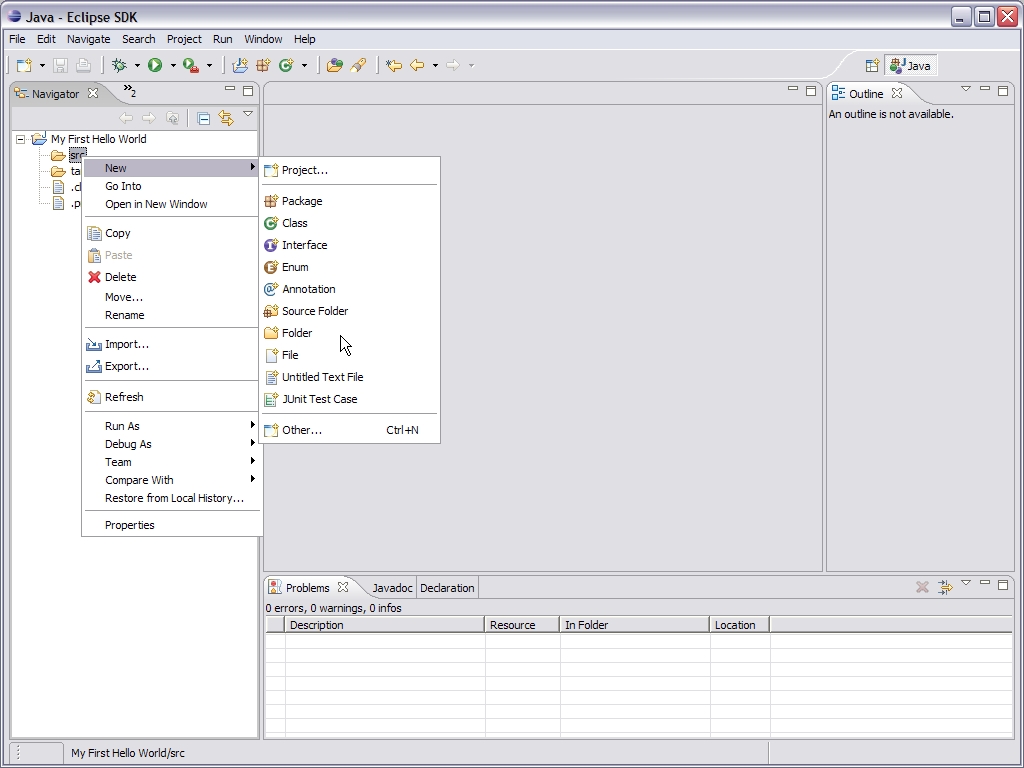
Task: Click the yellow Back arrow in main toolbar
Action: point(417,65)
